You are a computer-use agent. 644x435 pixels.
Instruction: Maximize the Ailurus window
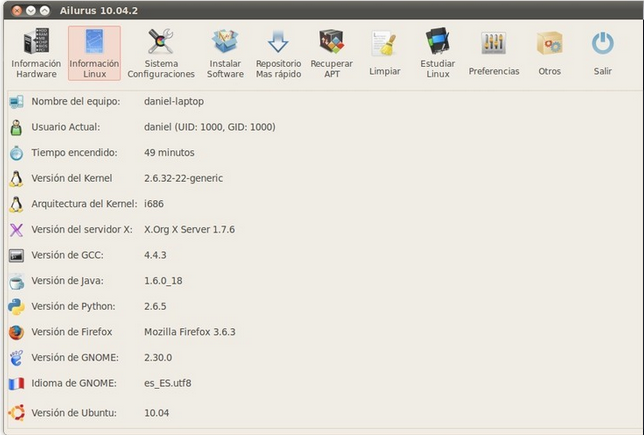45,10
